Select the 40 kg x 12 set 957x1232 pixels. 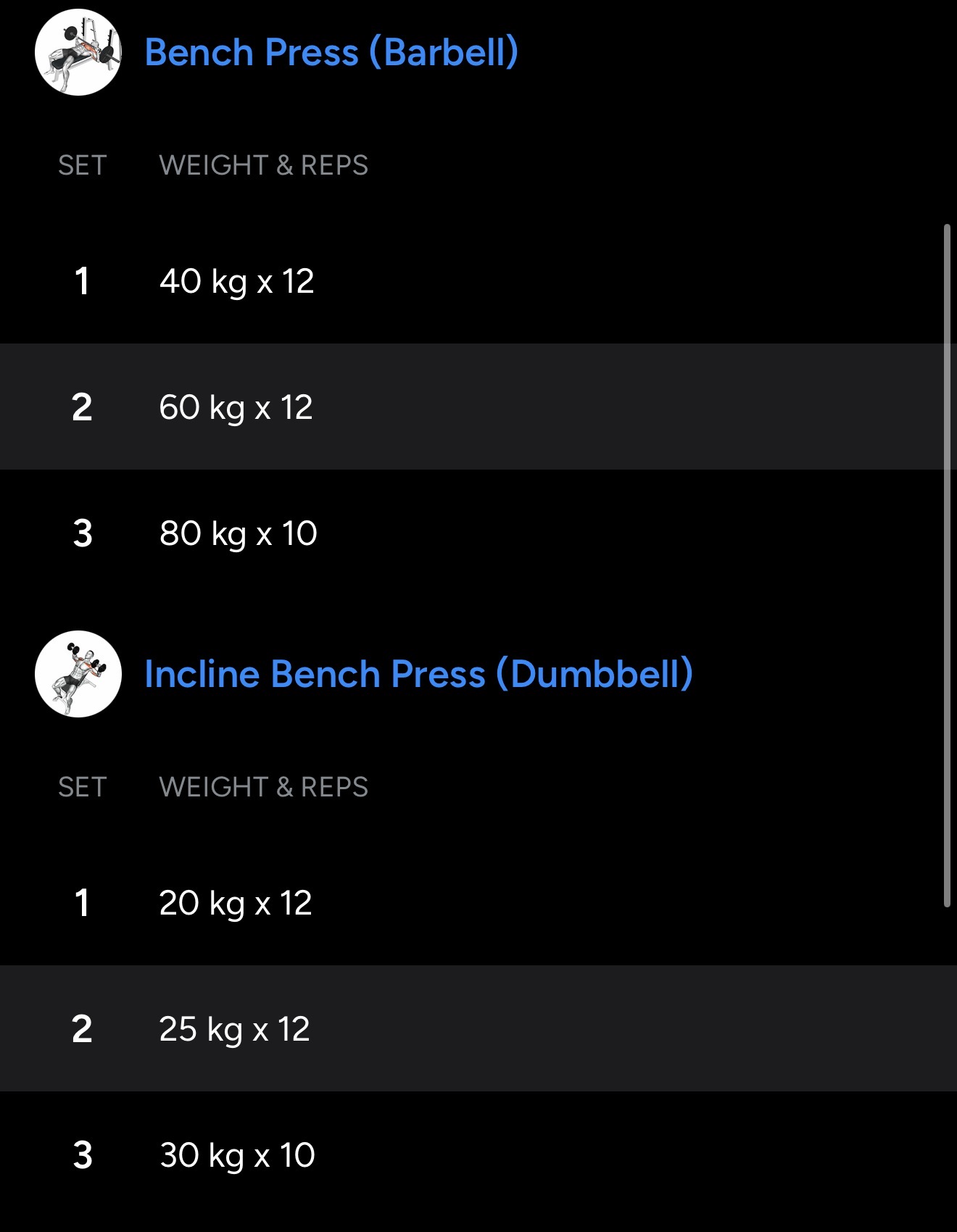[237, 281]
